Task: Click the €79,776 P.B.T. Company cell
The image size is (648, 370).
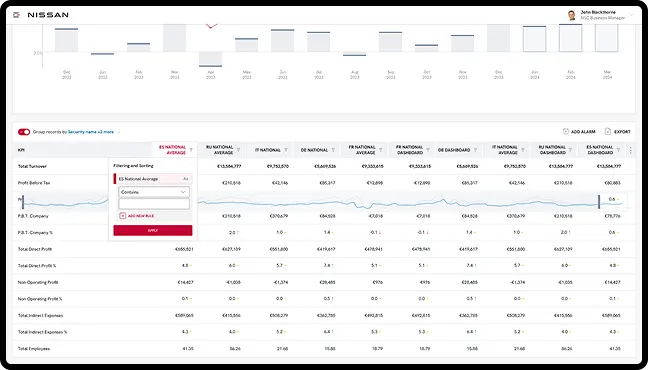Action: click(x=612, y=216)
